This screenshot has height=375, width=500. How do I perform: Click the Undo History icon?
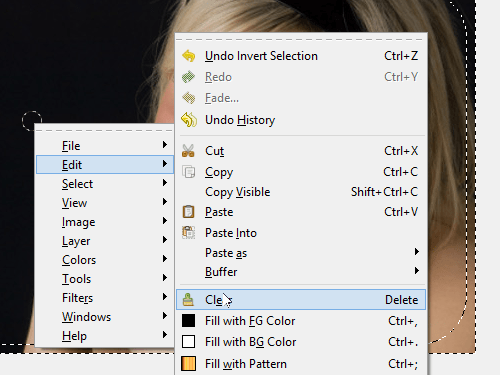(x=189, y=120)
